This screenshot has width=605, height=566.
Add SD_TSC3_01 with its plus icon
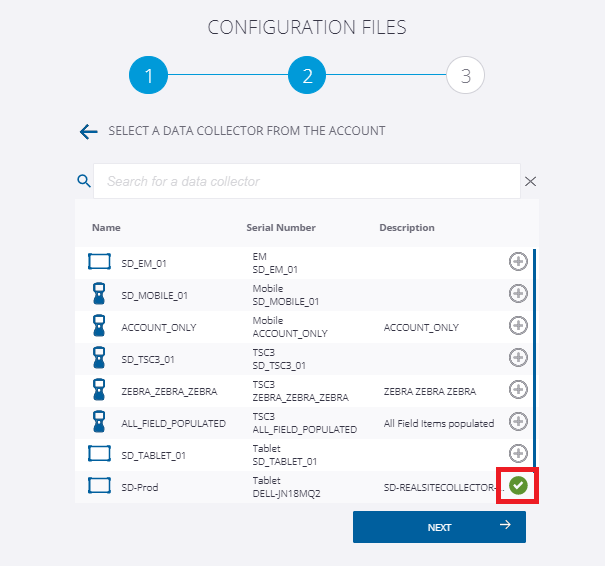coord(518,358)
